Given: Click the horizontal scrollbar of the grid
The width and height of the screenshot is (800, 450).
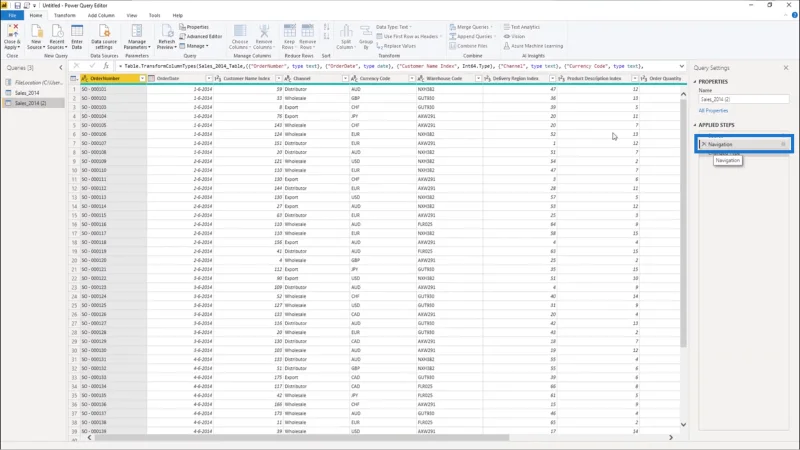Looking at the screenshot, I should click(x=302, y=437).
